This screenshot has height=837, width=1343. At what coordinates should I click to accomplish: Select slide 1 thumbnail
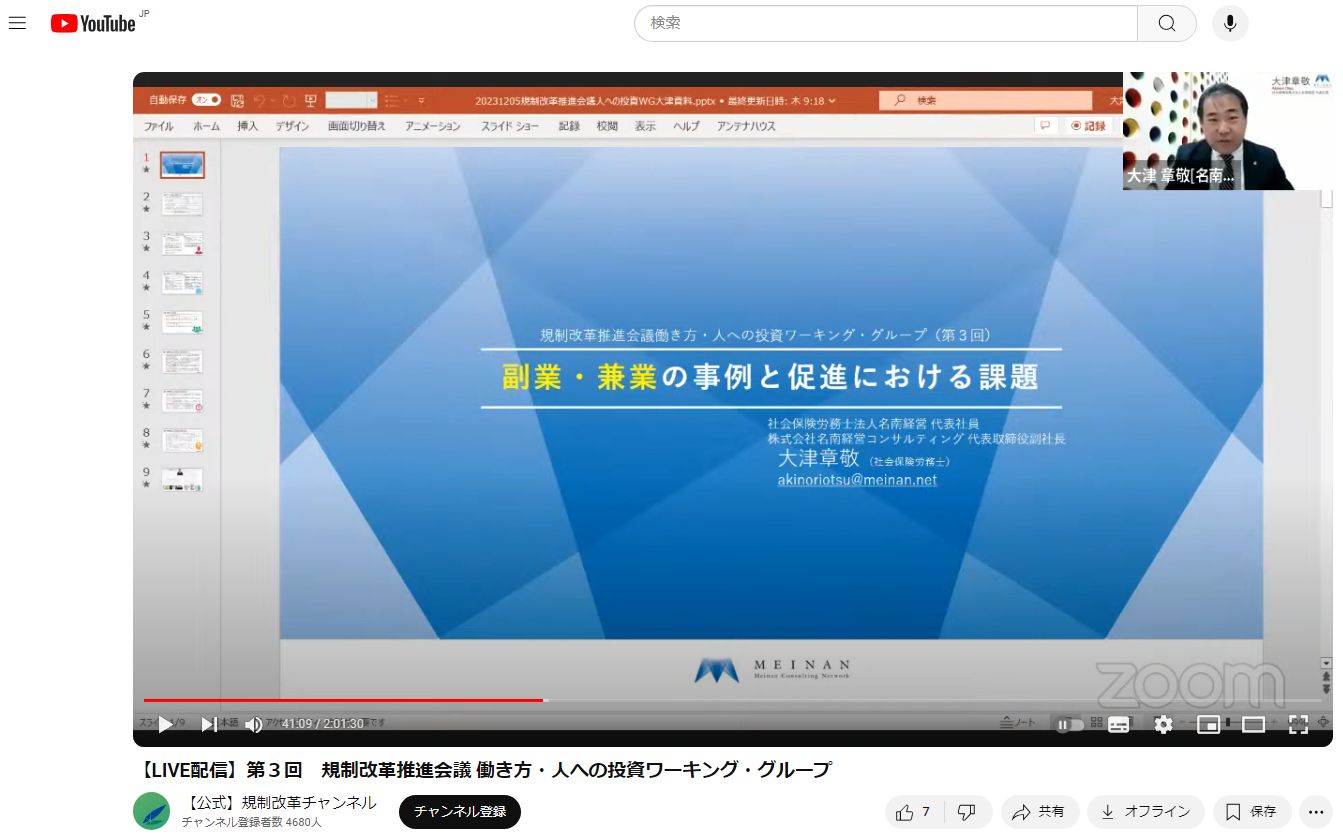tap(182, 165)
